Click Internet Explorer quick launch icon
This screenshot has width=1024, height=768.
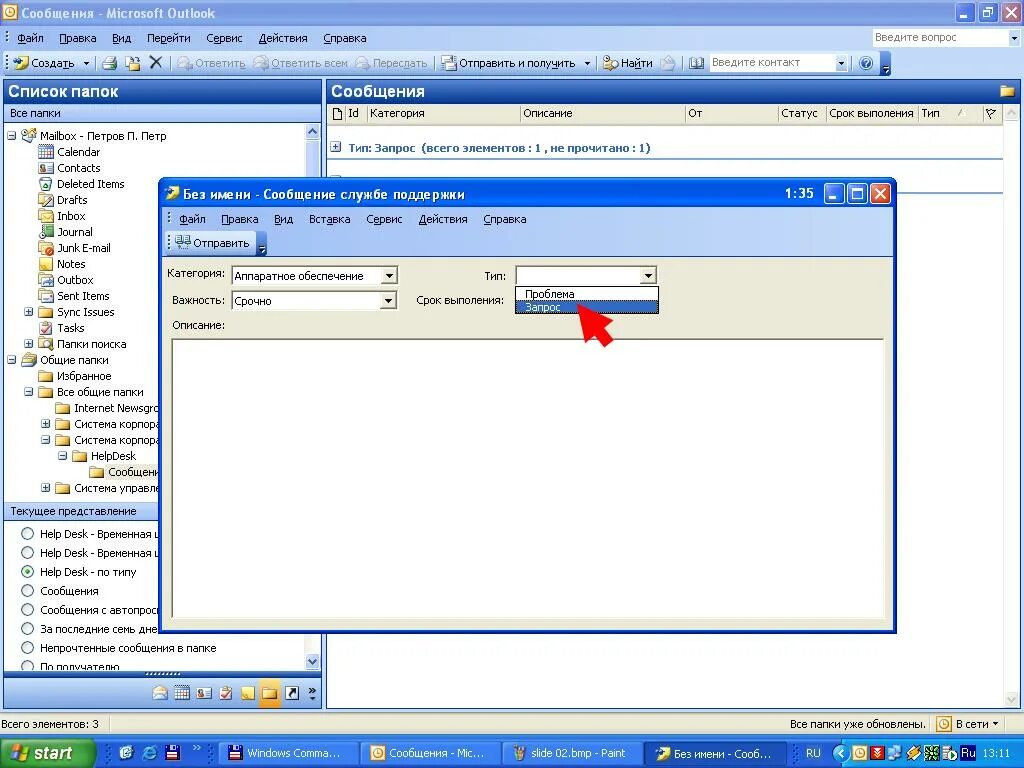click(x=150, y=753)
